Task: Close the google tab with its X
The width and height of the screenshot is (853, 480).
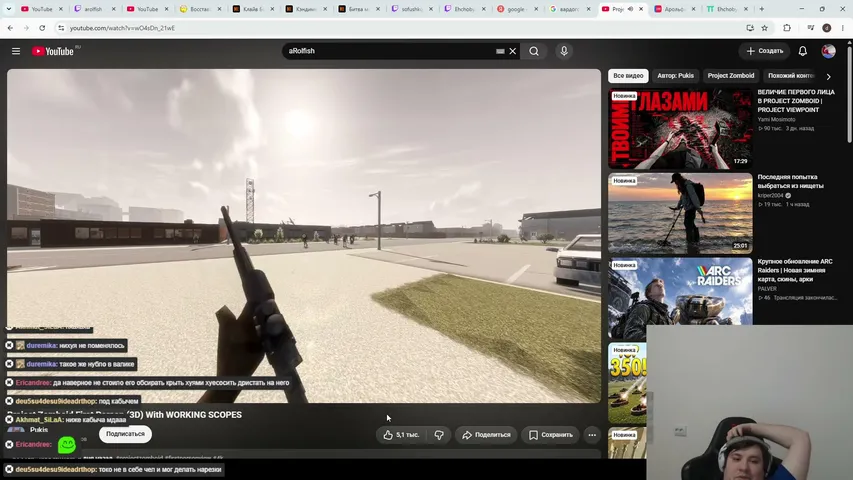Action: tap(536, 9)
